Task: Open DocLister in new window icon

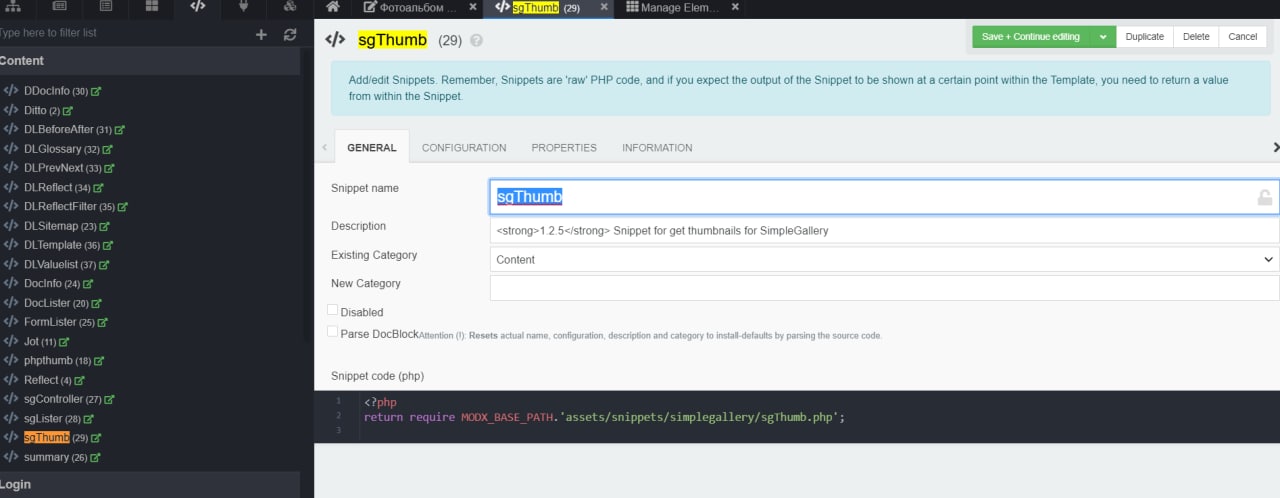Action: click(x=97, y=303)
